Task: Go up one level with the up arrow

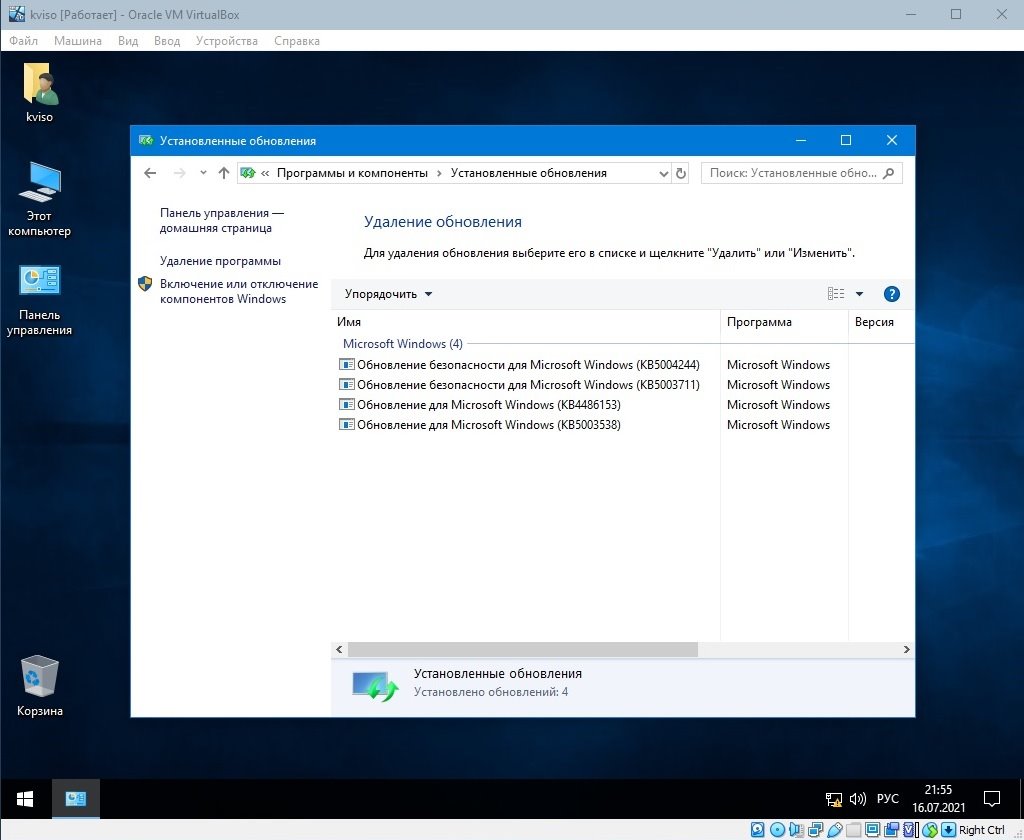Action: tap(223, 173)
